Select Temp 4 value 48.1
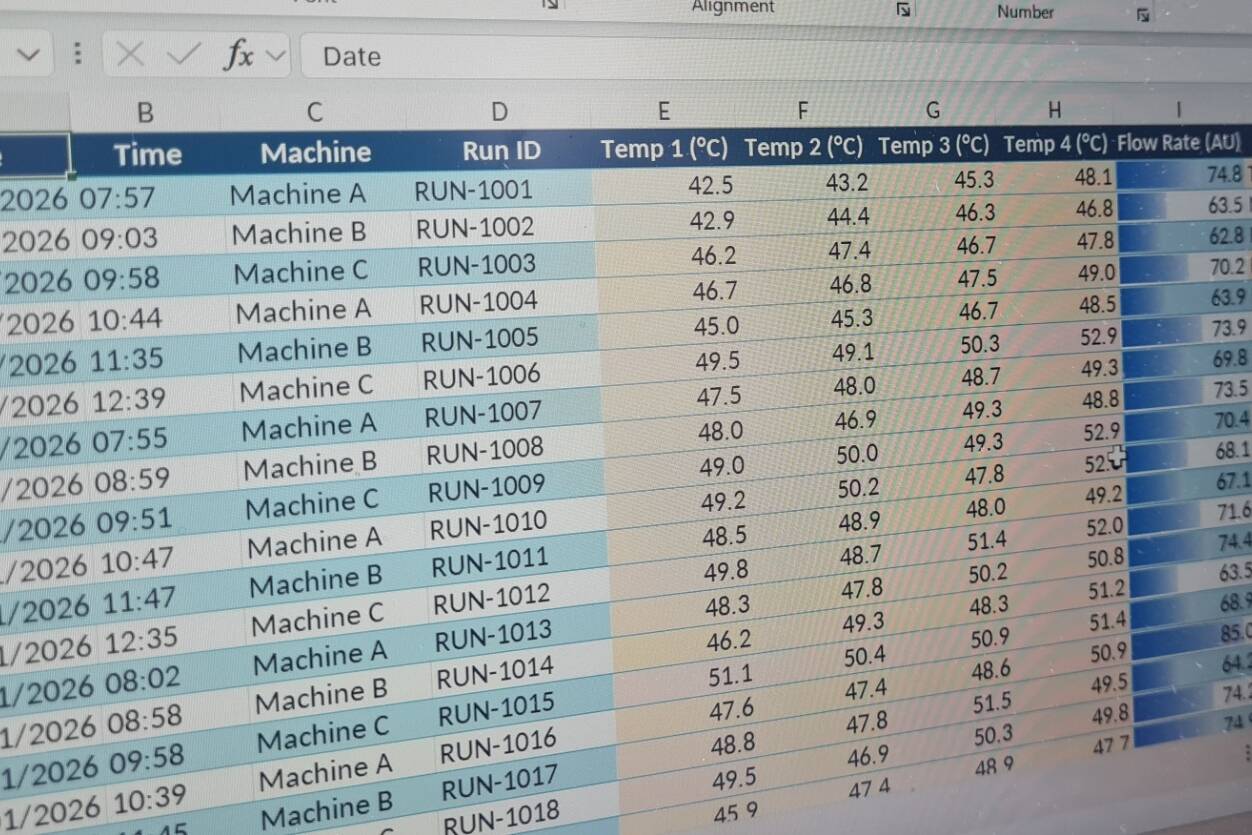Viewport: 1252px width, 835px height. [1092, 177]
